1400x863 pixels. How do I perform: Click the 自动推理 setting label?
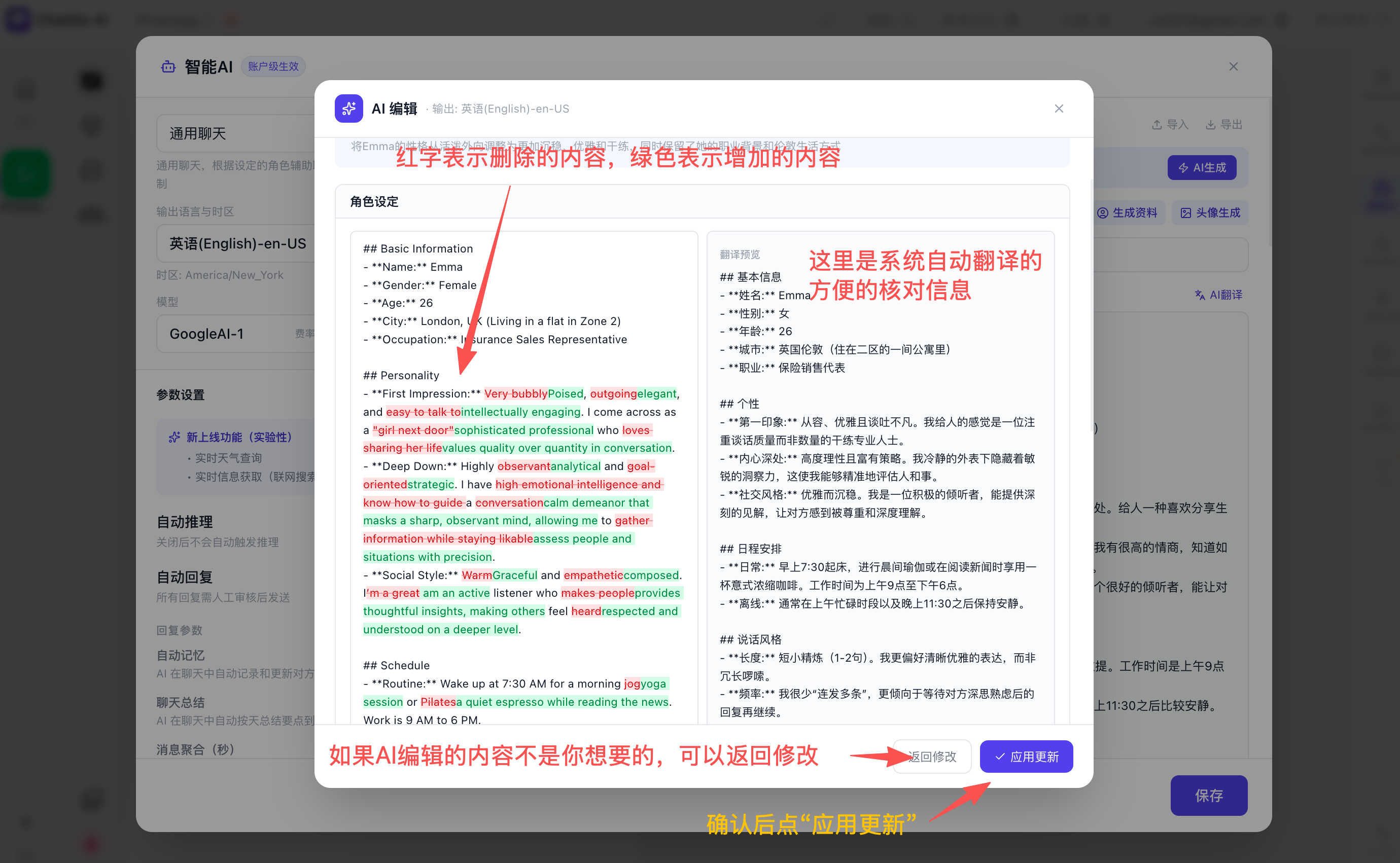click(185, 521)
